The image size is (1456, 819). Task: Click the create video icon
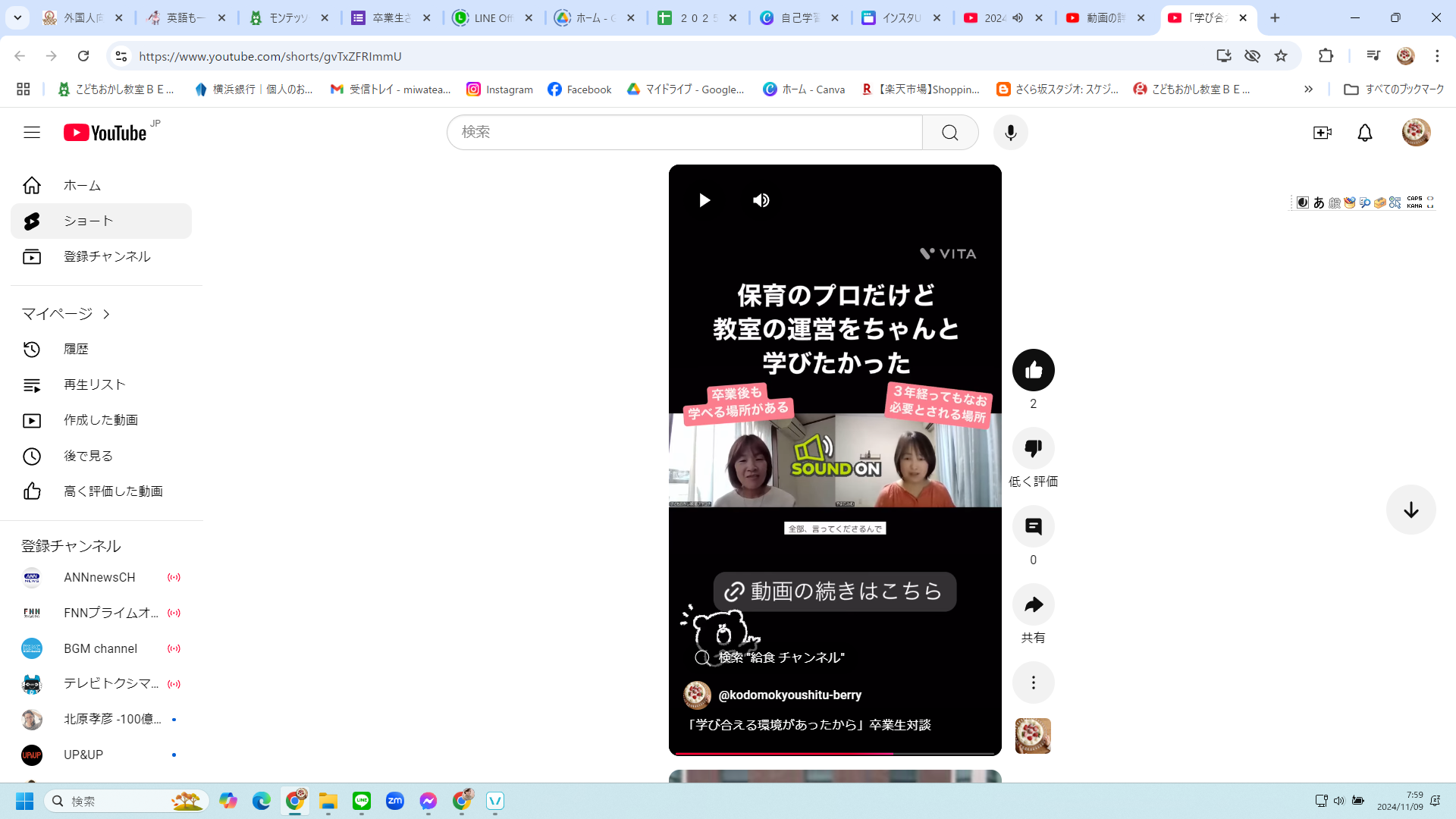1322,133
